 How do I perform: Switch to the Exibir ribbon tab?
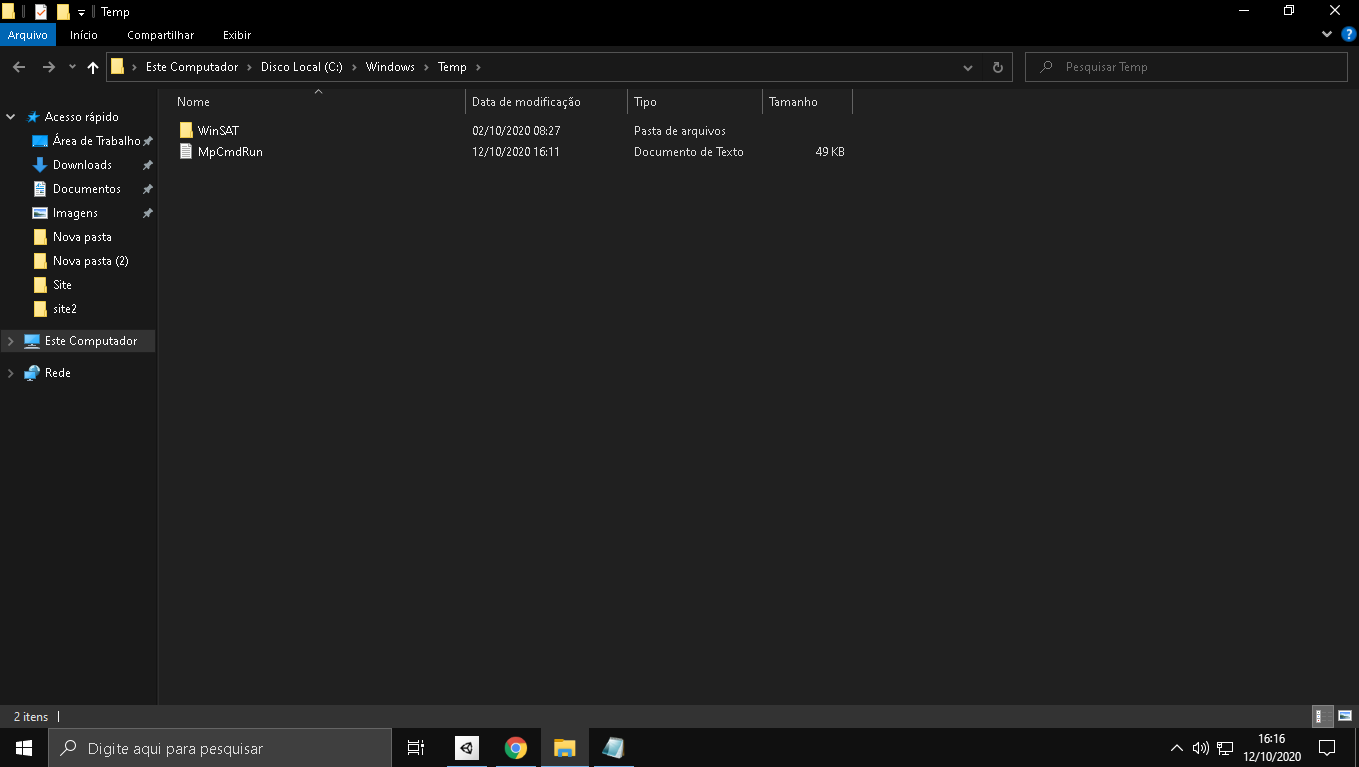click(x=237, y=35)
